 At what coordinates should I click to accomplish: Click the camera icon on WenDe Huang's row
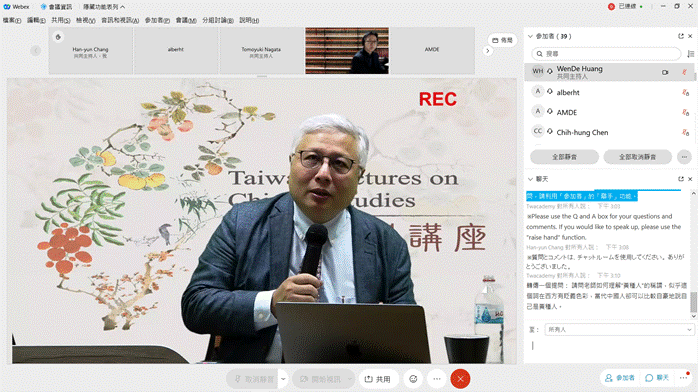tap(665, 72)
